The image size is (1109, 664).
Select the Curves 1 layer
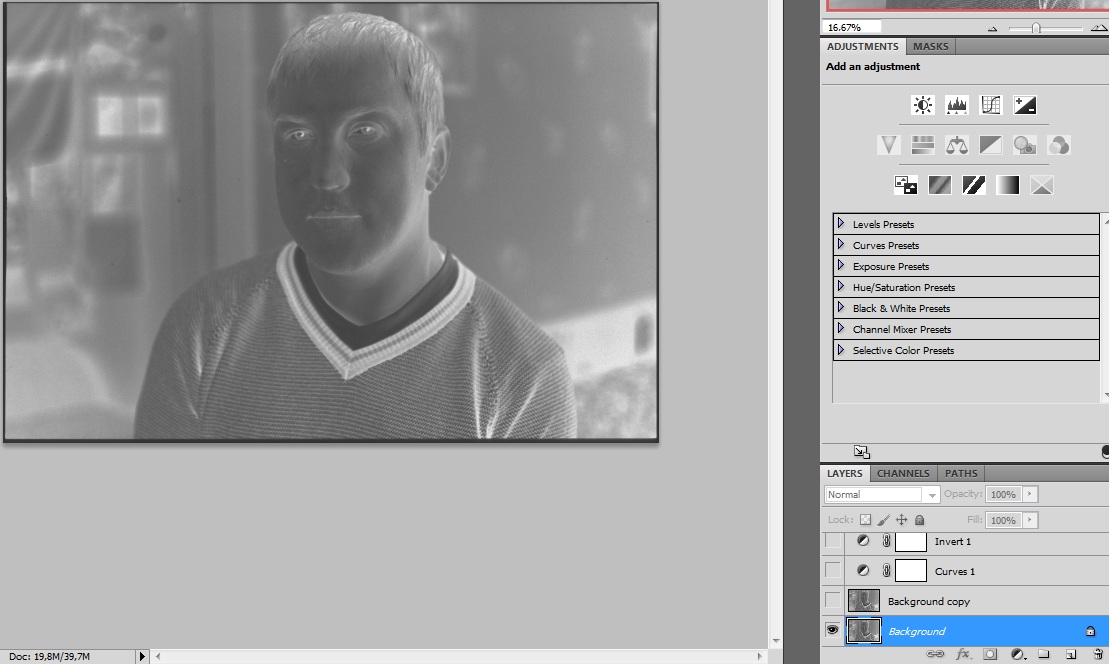[x=954, y=572]
